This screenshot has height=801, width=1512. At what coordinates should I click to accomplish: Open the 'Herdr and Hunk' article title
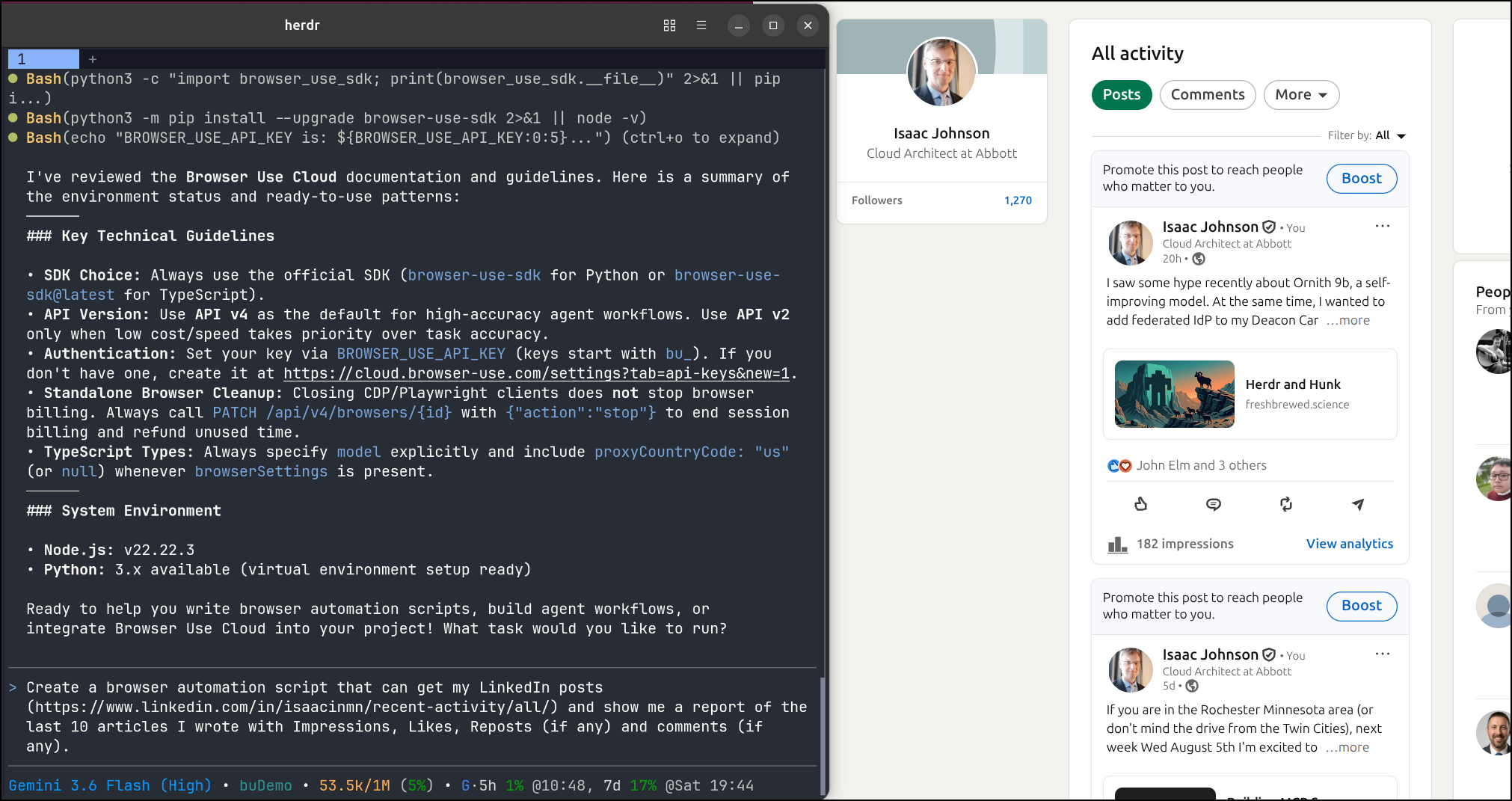pos(1293,384)
